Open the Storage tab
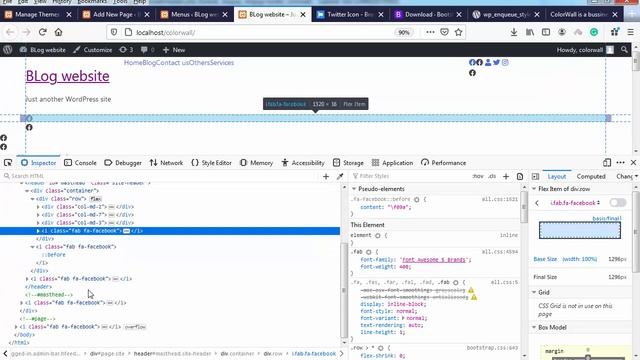This screenshot has height=360, width=640. coord(348,162)
